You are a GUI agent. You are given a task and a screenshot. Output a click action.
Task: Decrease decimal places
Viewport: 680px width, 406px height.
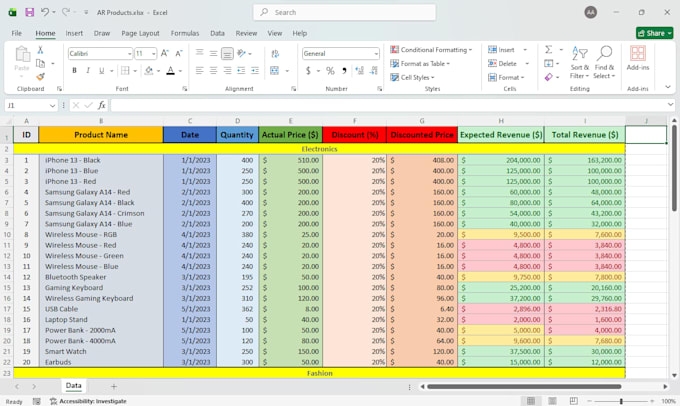point(373,70)
